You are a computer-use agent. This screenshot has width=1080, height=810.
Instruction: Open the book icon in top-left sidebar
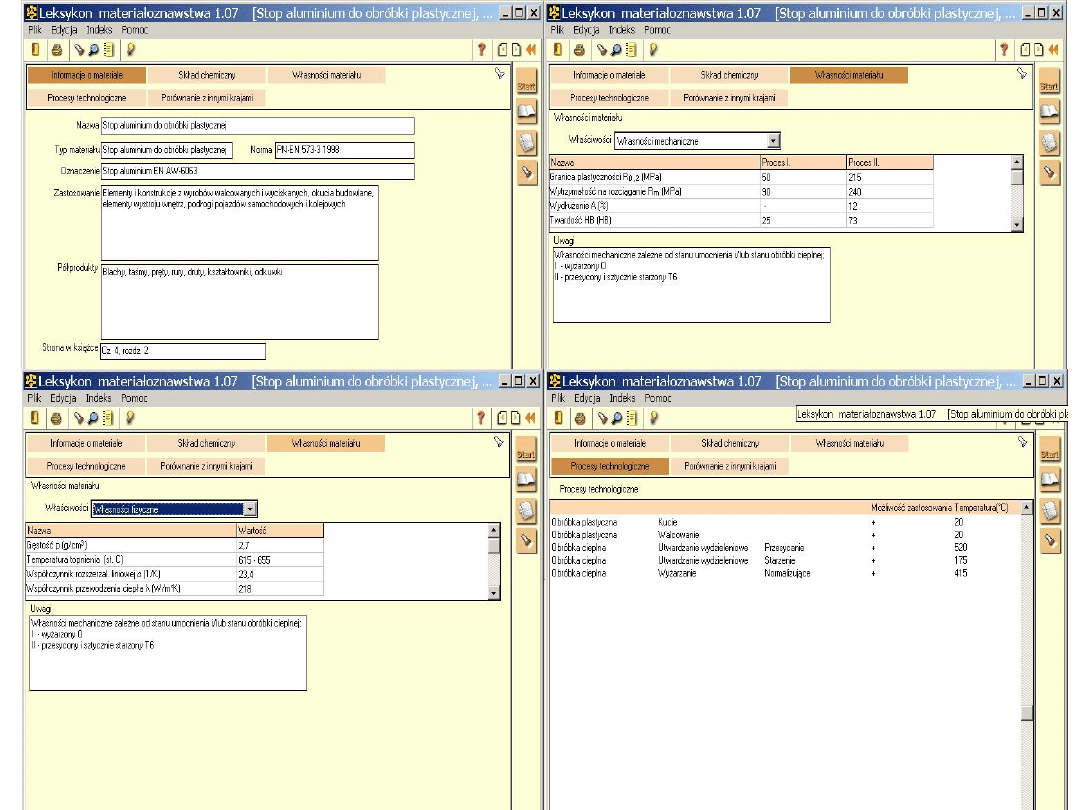point(526,112)
